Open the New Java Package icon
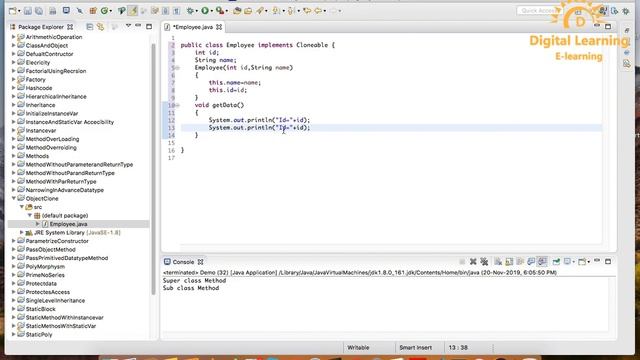This screenshot has width=640, height=360. pyautogui.click(x=93, y=11)
